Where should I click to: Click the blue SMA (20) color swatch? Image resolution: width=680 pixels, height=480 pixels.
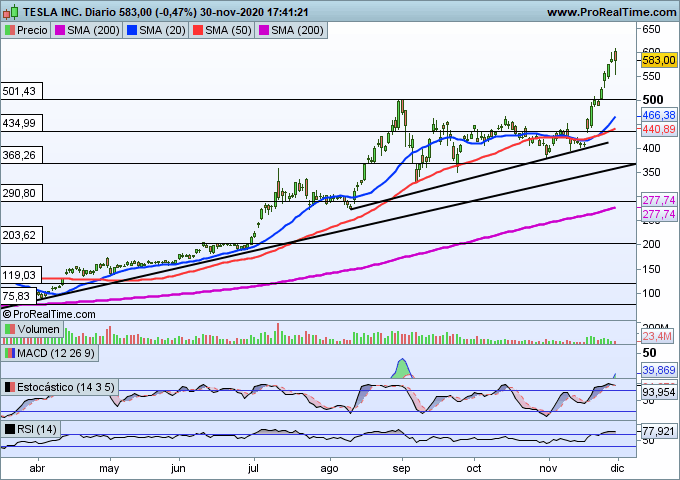[x=132, y=30]
